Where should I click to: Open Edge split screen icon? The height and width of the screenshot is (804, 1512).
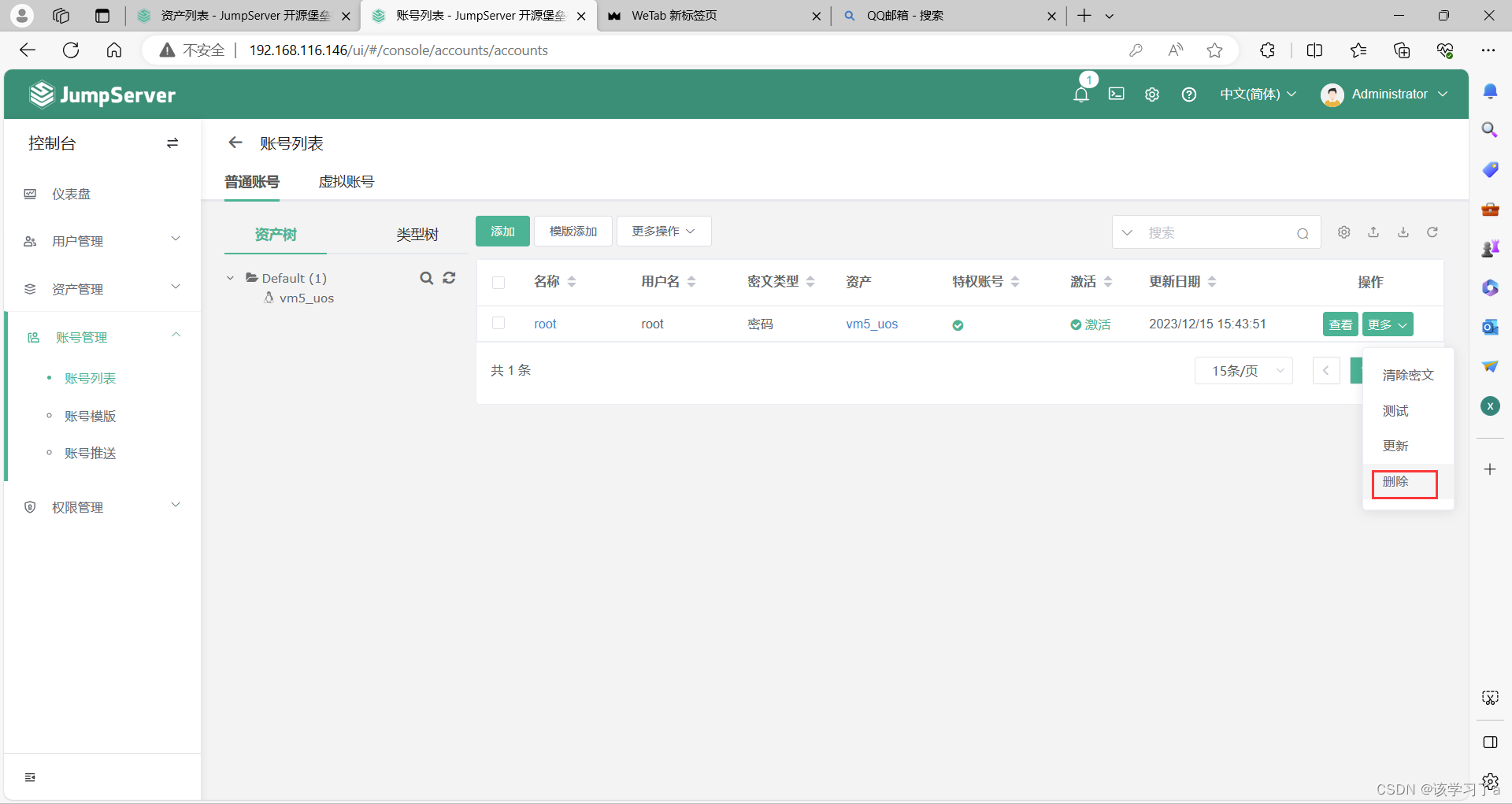click(x=1314, y=50)
